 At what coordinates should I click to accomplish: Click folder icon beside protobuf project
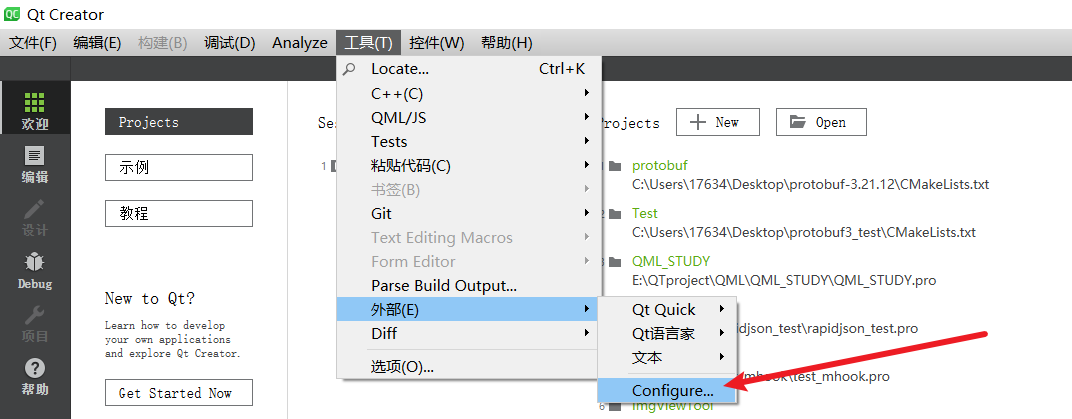coord(615,165)
